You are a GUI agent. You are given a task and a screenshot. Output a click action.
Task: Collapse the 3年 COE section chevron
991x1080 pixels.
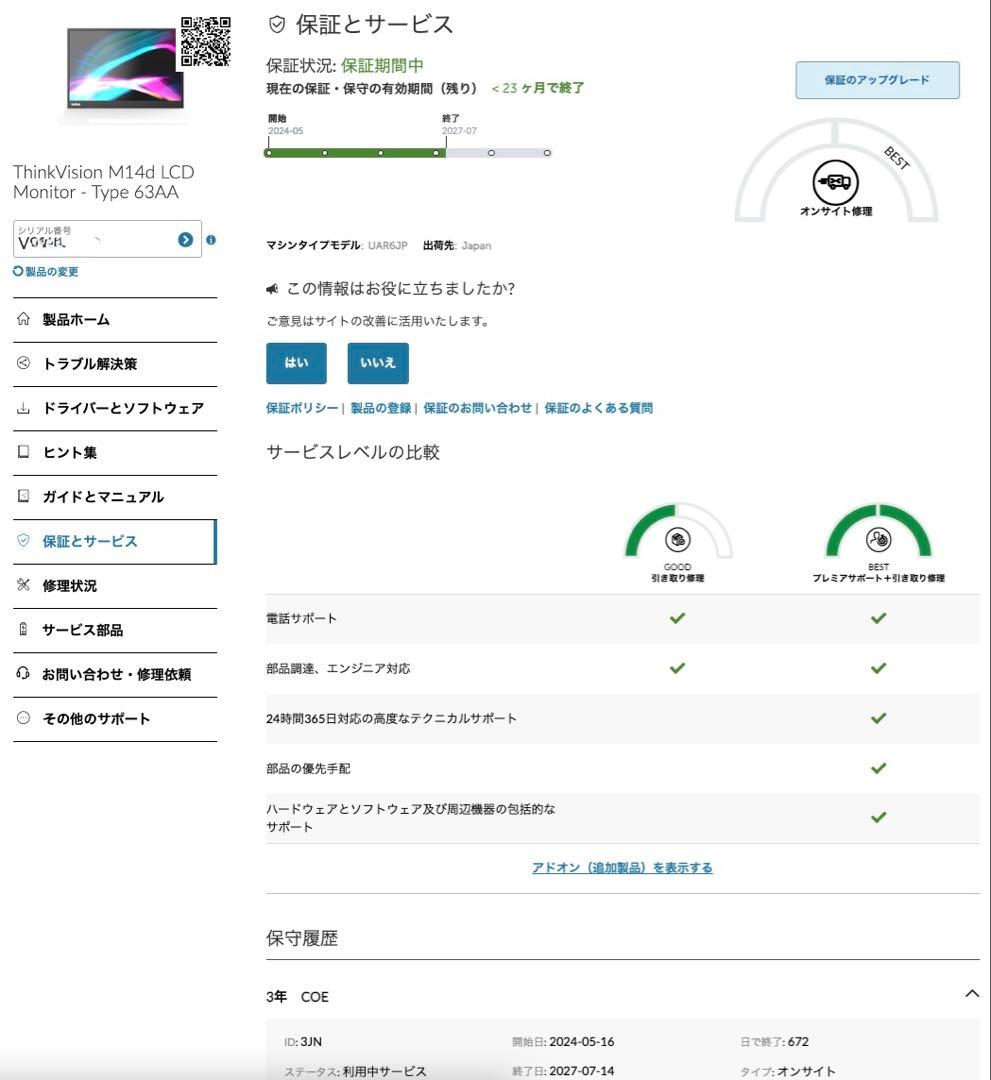coord(971,995)
